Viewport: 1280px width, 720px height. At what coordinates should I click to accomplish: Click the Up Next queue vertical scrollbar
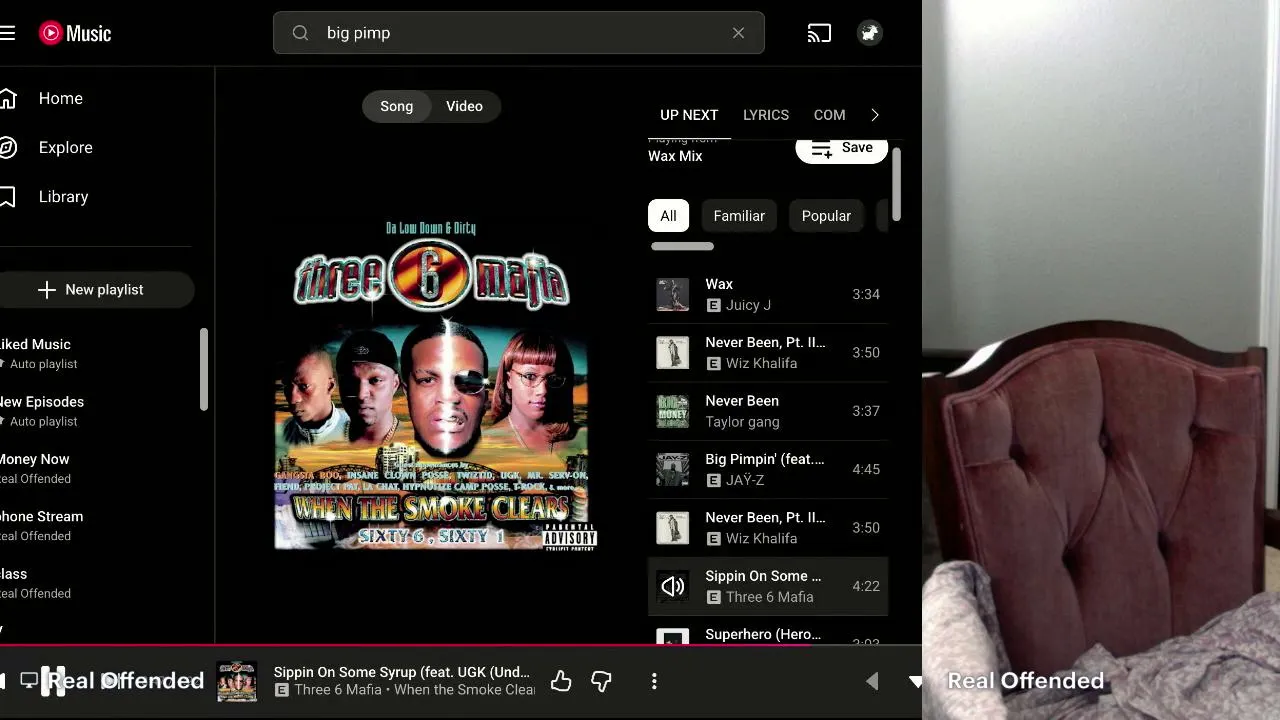pyautogui.click(x=896, y=184)
